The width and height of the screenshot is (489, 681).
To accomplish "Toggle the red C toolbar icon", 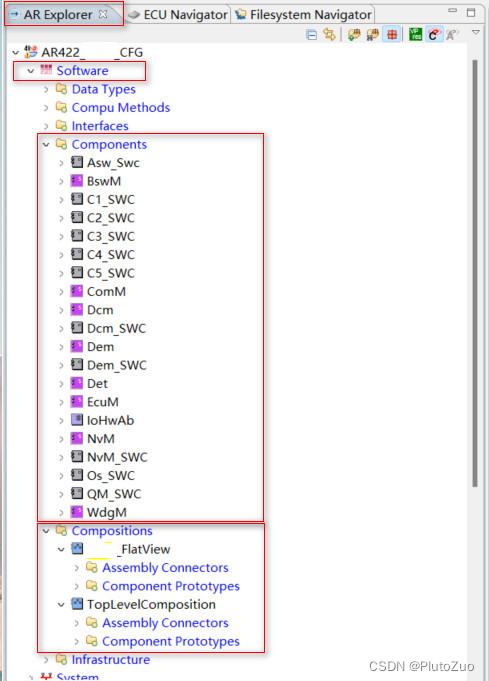I will [x=433, y=35].
